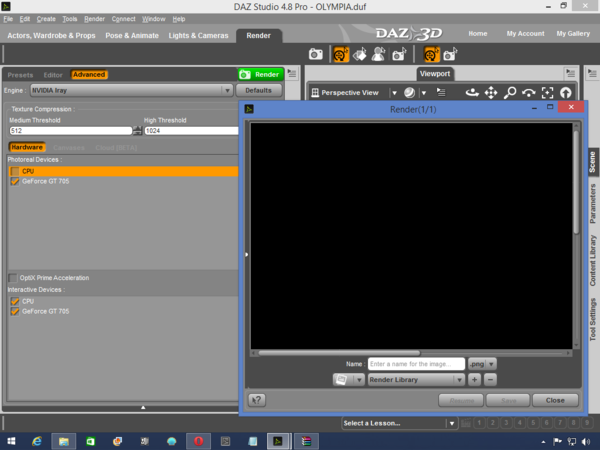Viewport: 600px width, 450px height.
Task: Click Close in the Render window
Action: click(x=555, y=400)
